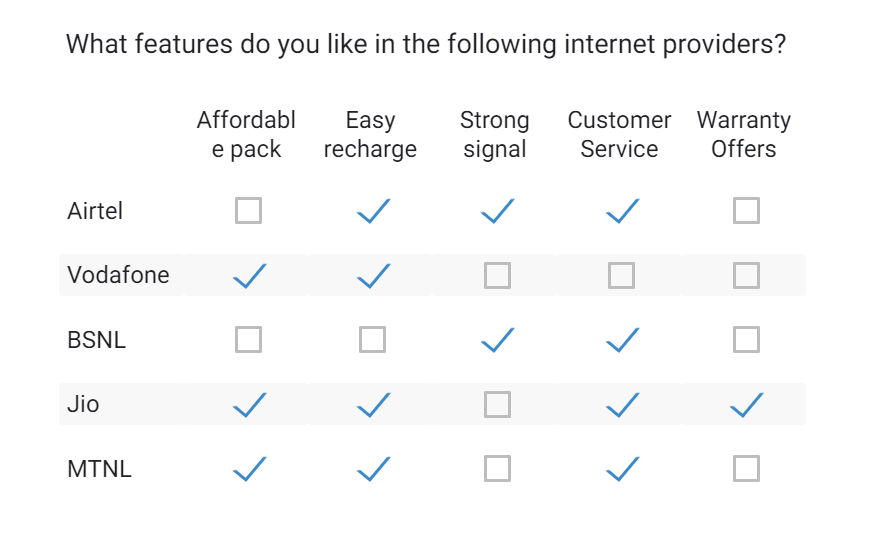Check BSNL Warranty Offers checkbox
Screen dimensions: 894x544
coord(746,340)
